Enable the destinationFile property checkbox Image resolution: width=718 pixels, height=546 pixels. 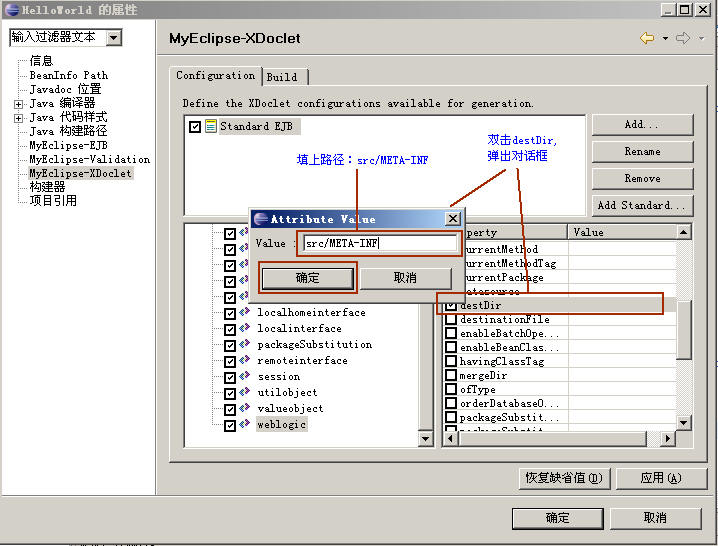[x=451, y=319]
